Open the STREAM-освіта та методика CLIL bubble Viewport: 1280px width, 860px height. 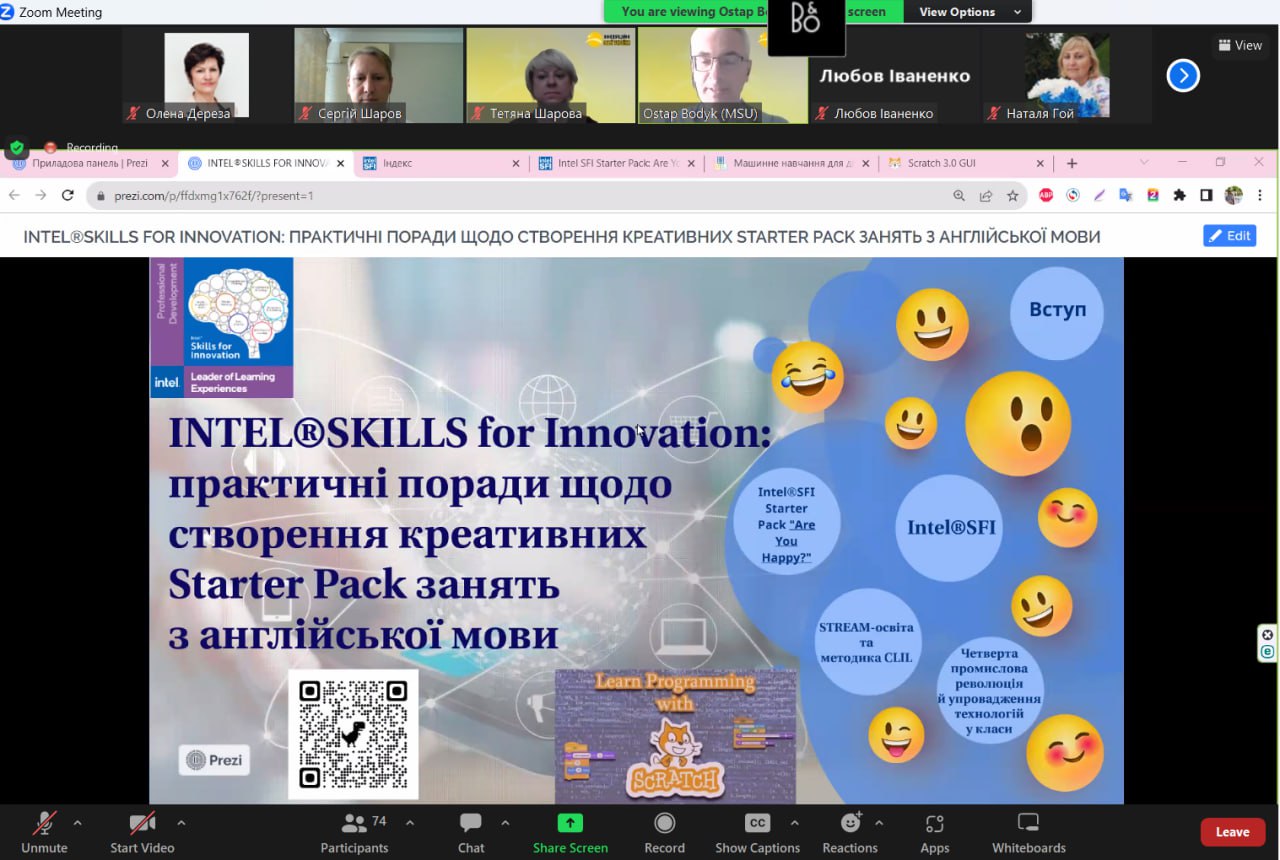tap(866, 641)
